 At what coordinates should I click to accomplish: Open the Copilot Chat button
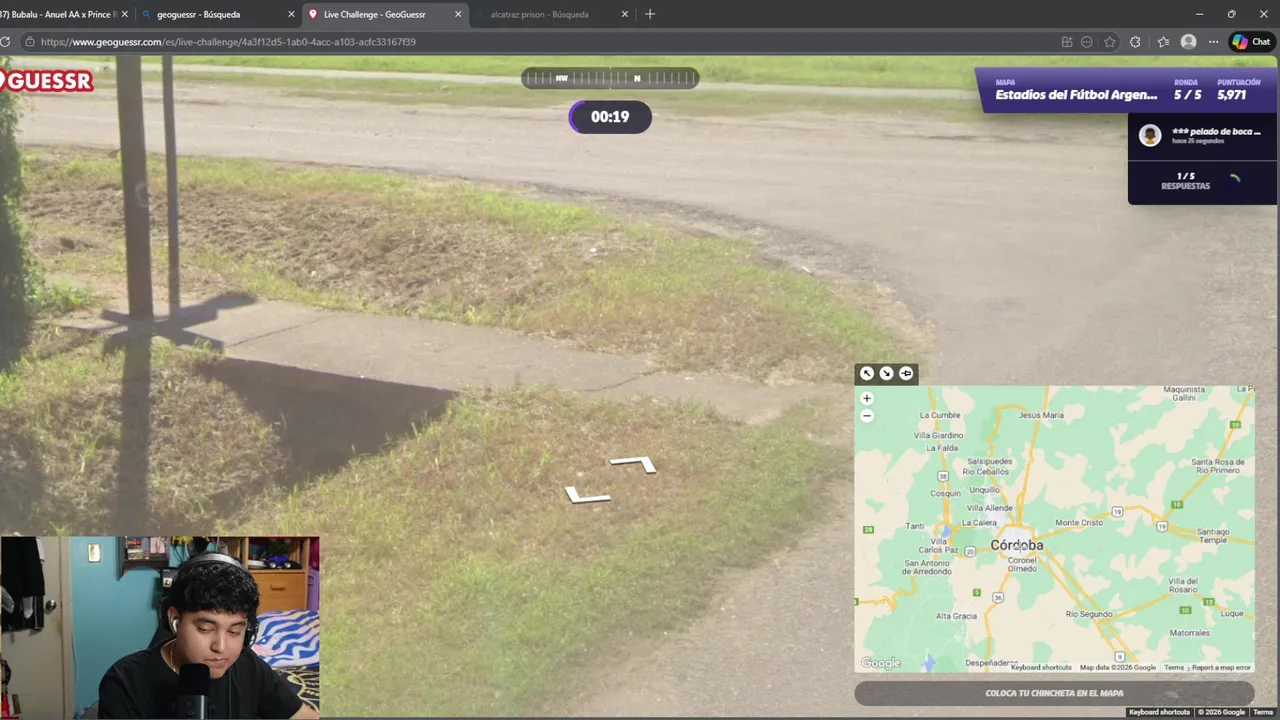point(1251,42)
